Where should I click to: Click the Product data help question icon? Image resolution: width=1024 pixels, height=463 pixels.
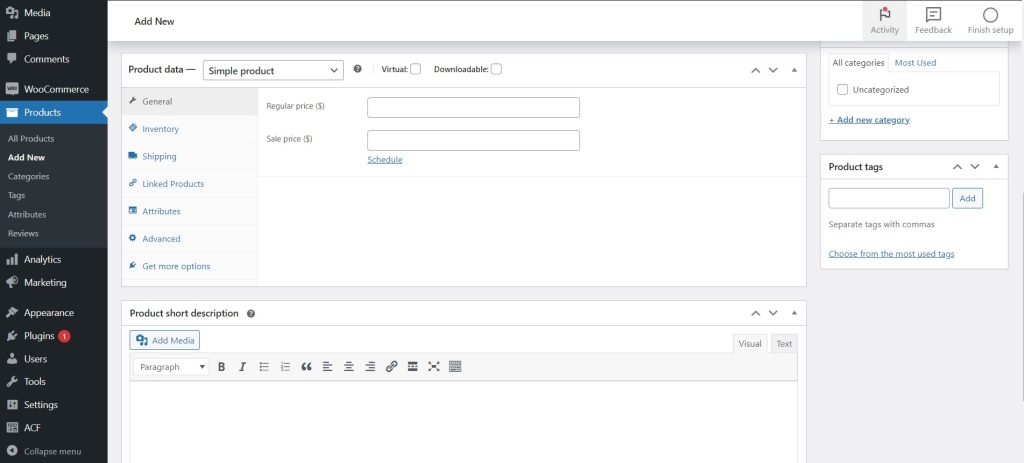coord(357,69)
